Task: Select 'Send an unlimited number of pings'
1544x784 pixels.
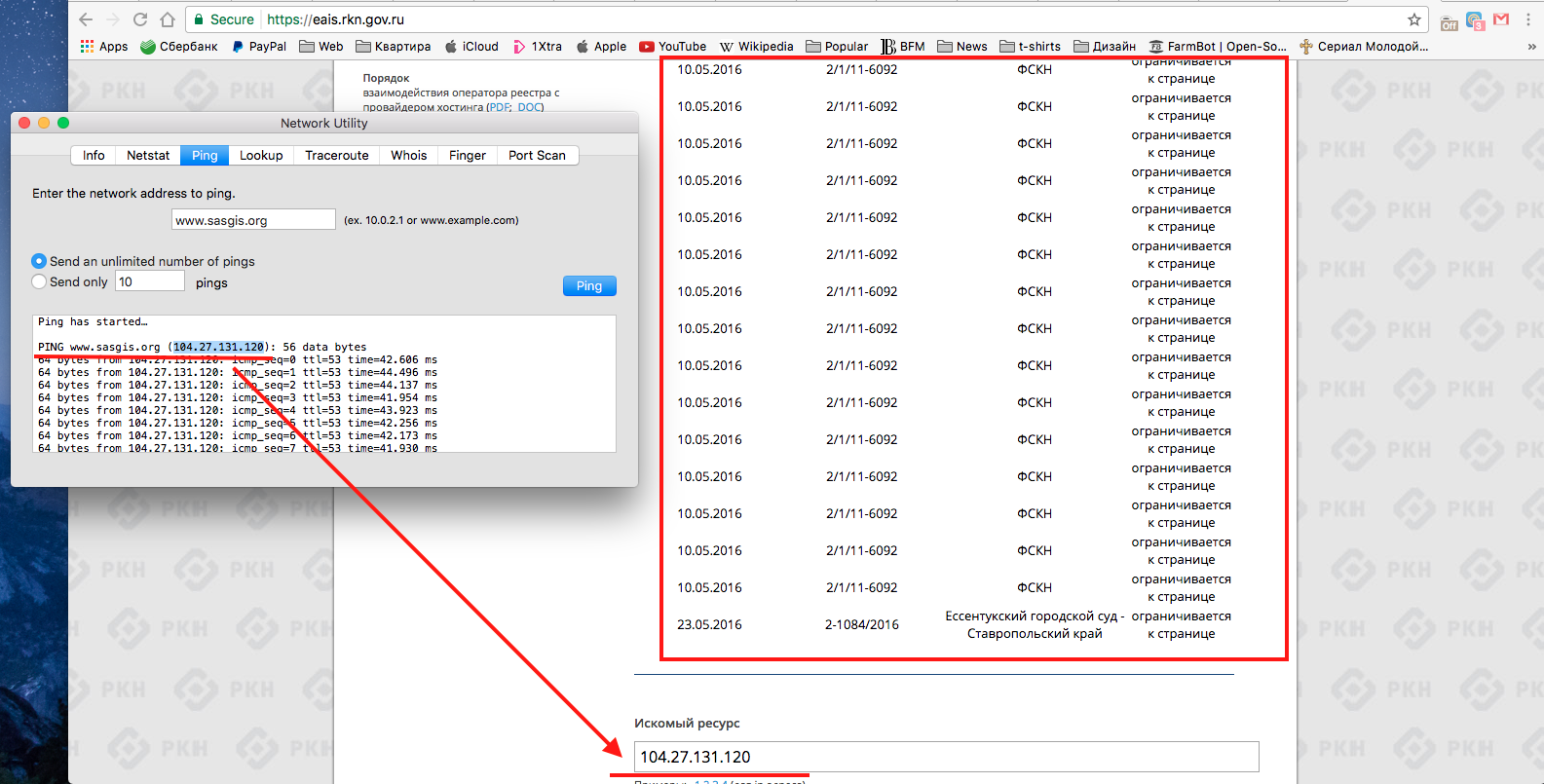Action: (x=39, y=261)
